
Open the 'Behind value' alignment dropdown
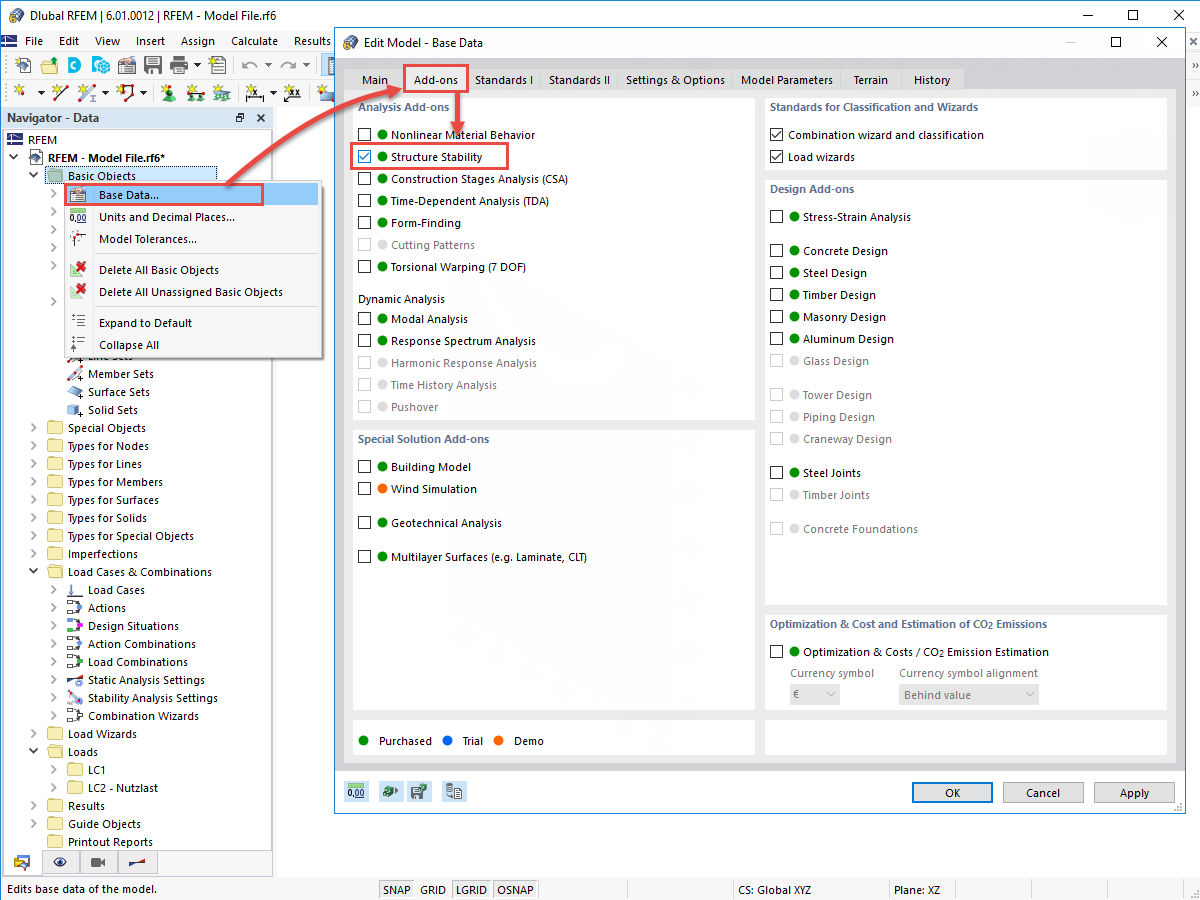click(968, 694)
